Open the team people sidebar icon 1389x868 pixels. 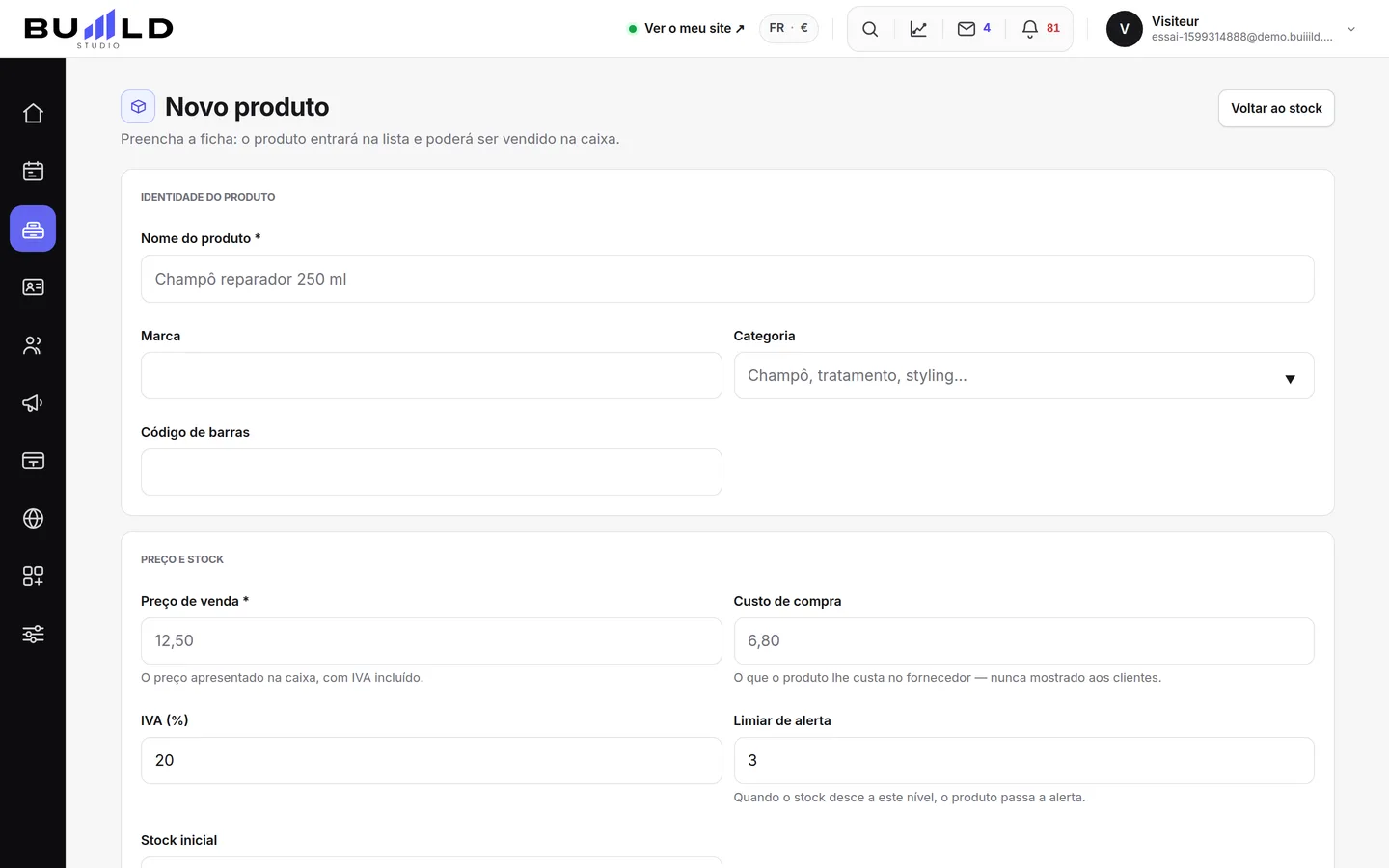(x=33, y=344)
